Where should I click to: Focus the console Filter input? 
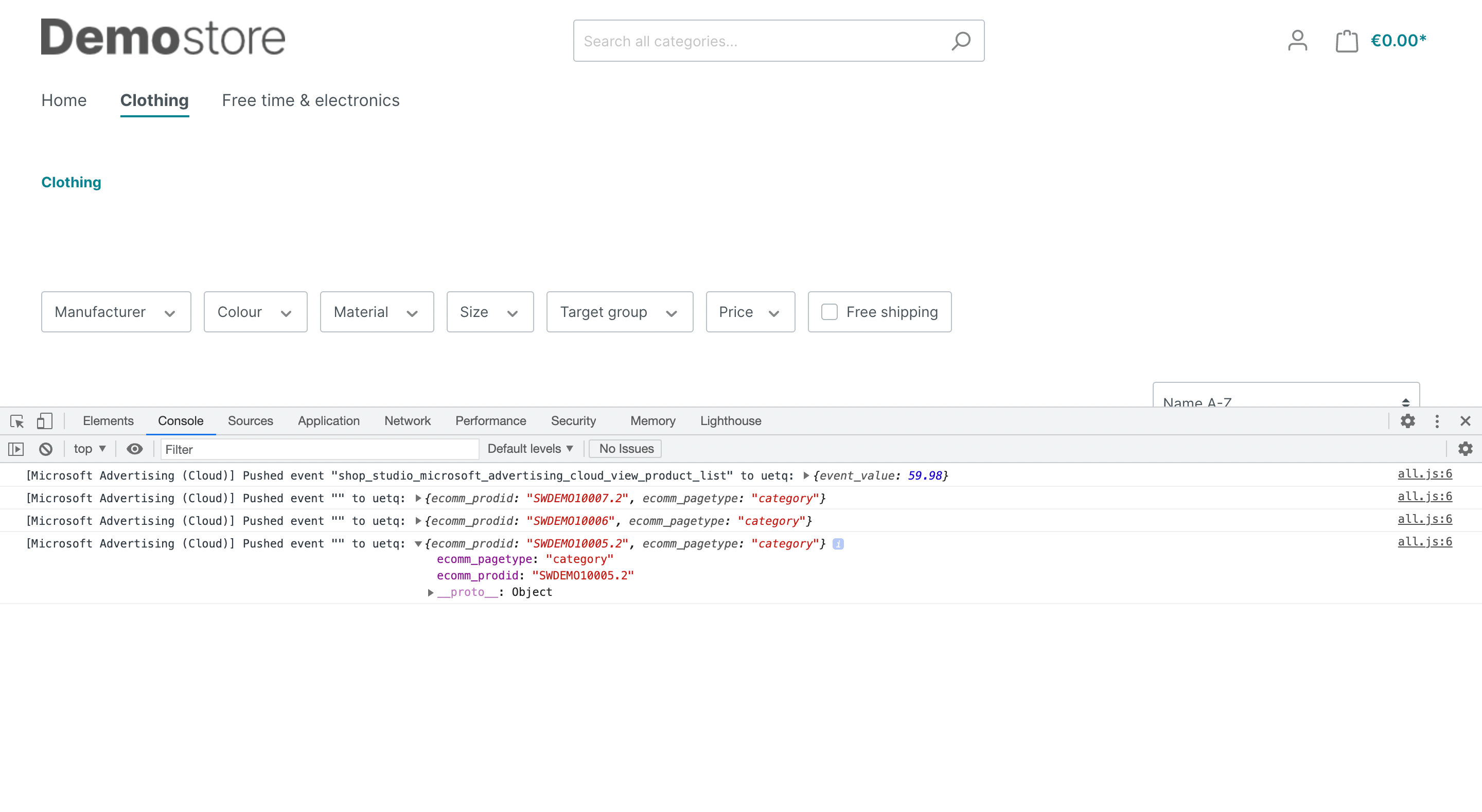tap(319, 449)
